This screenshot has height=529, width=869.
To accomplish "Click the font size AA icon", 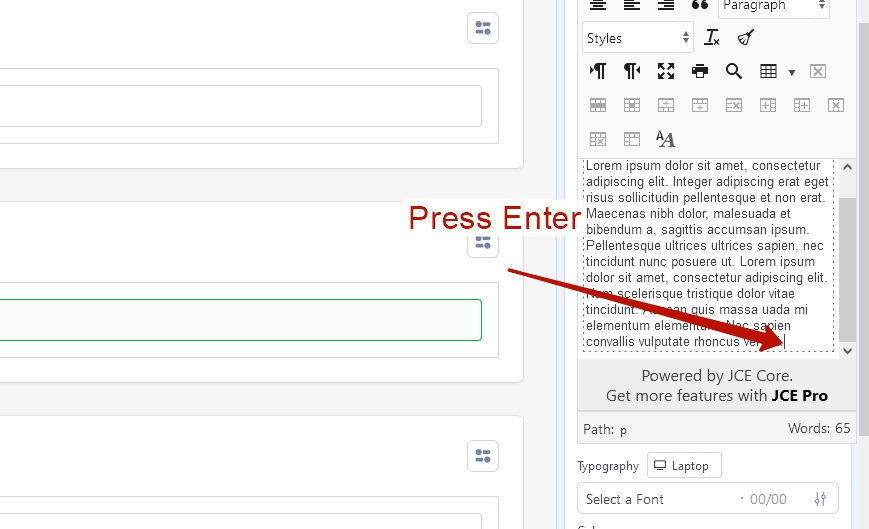I will click(665, 139).
